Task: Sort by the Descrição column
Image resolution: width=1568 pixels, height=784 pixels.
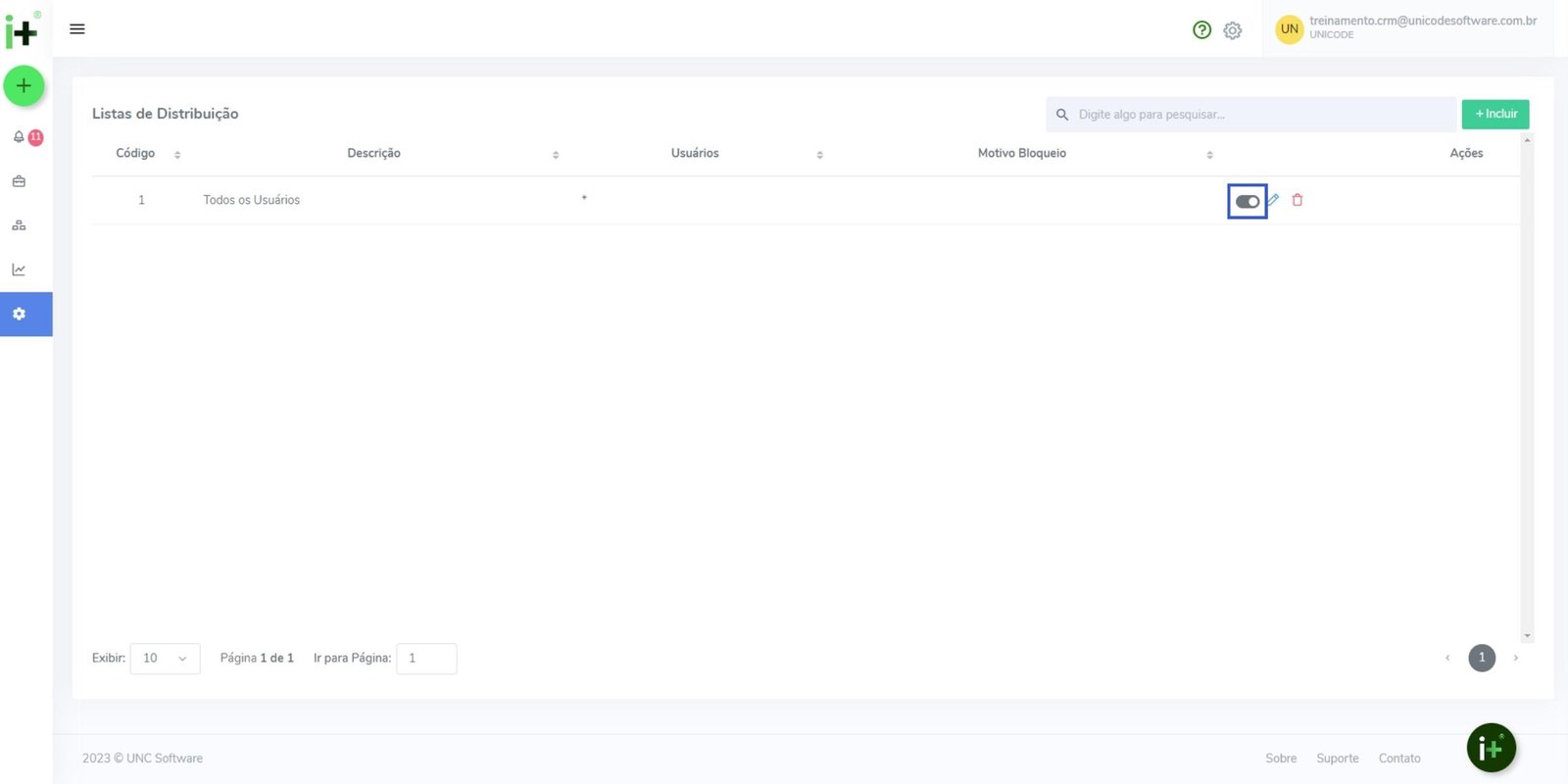Action: click(x=556, y=155)
